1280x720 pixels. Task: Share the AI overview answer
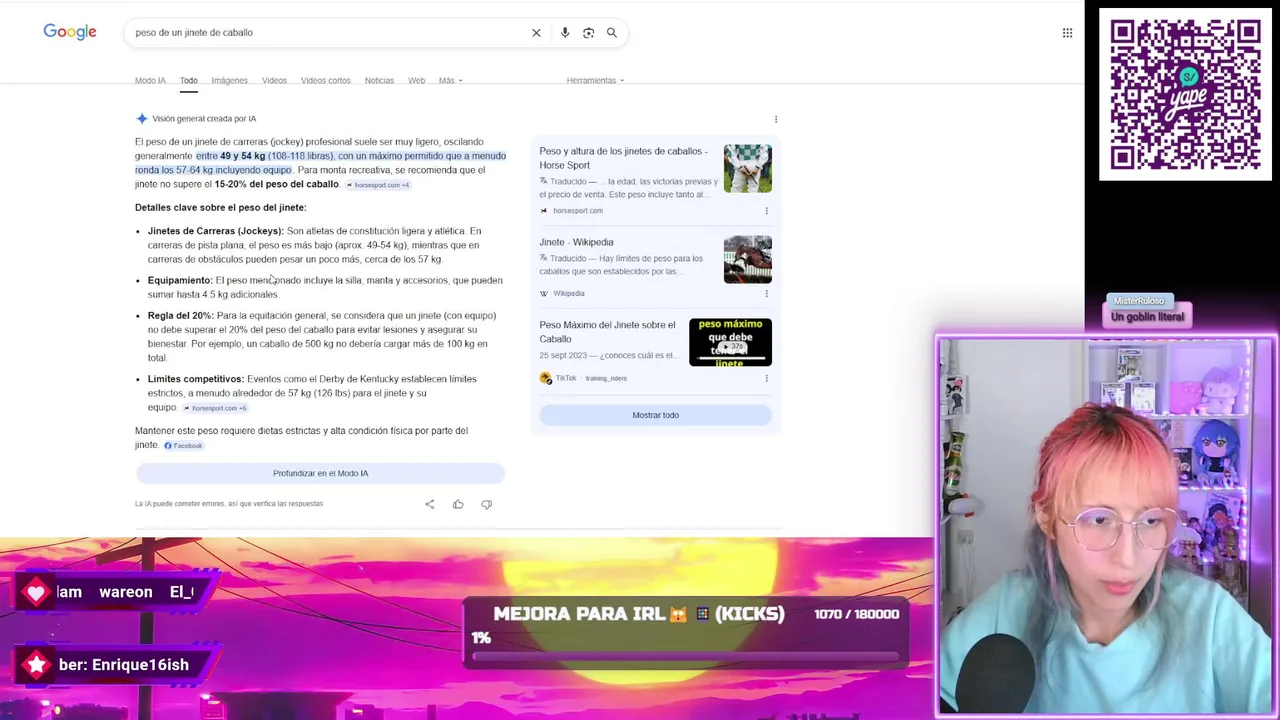click(430, 504)
